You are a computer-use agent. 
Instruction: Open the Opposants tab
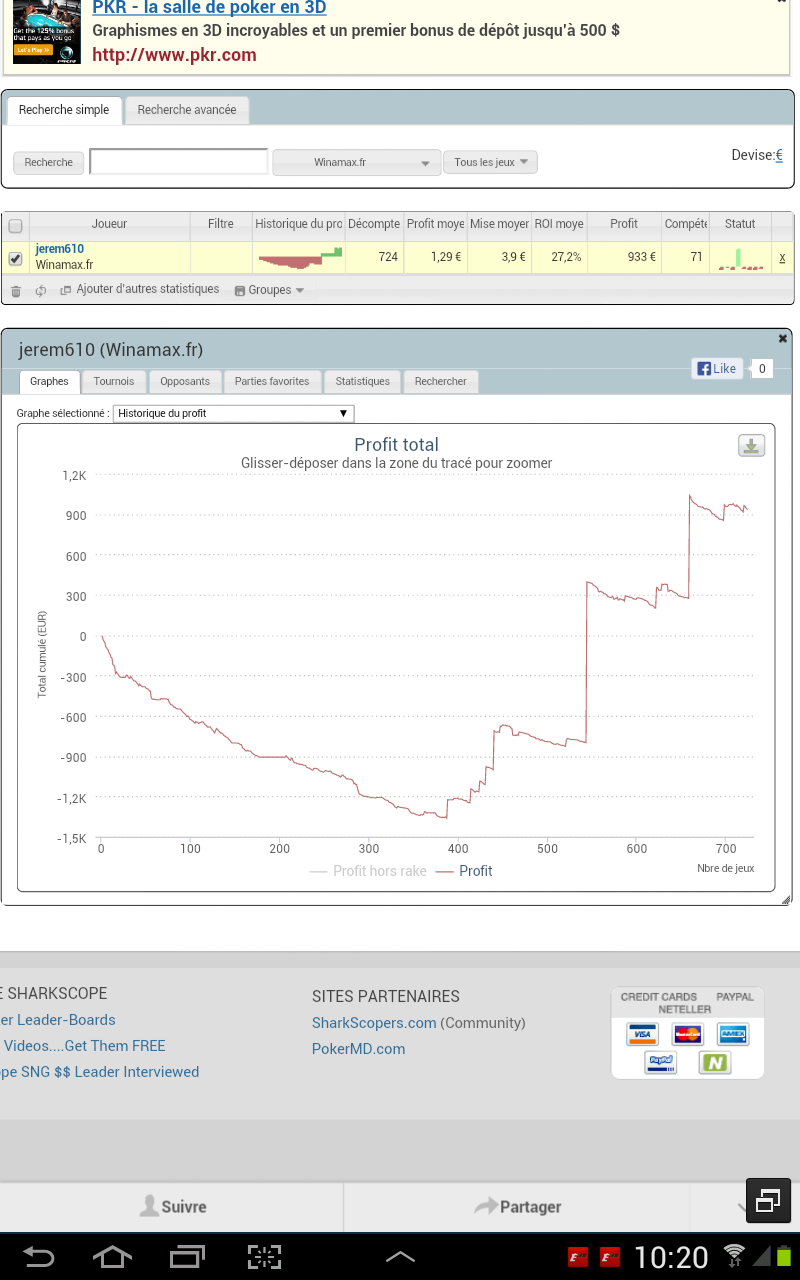point(185,381)
